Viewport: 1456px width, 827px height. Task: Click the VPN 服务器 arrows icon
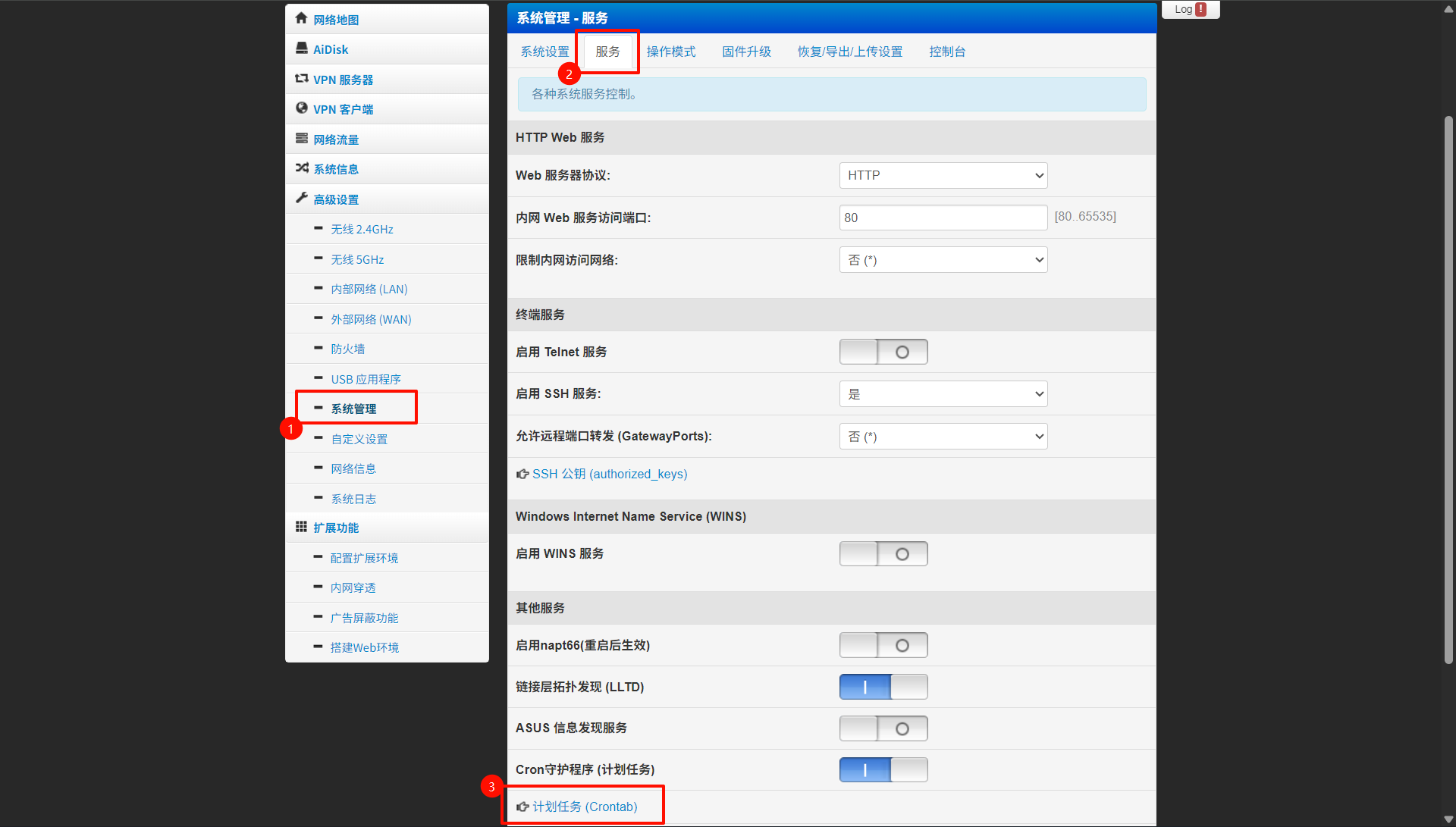301,78
